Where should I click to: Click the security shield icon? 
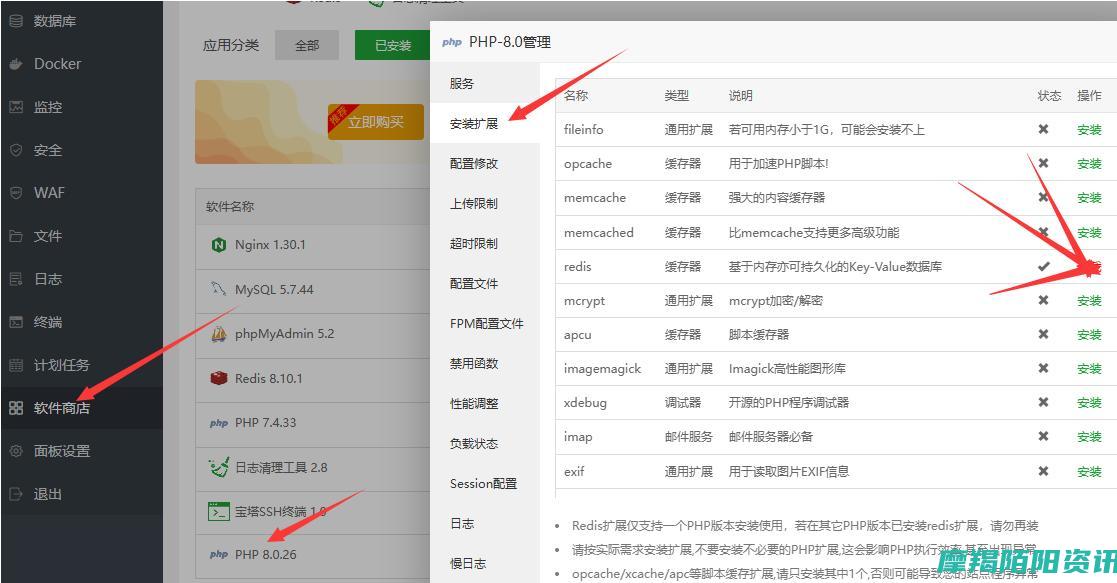(16, 150)
